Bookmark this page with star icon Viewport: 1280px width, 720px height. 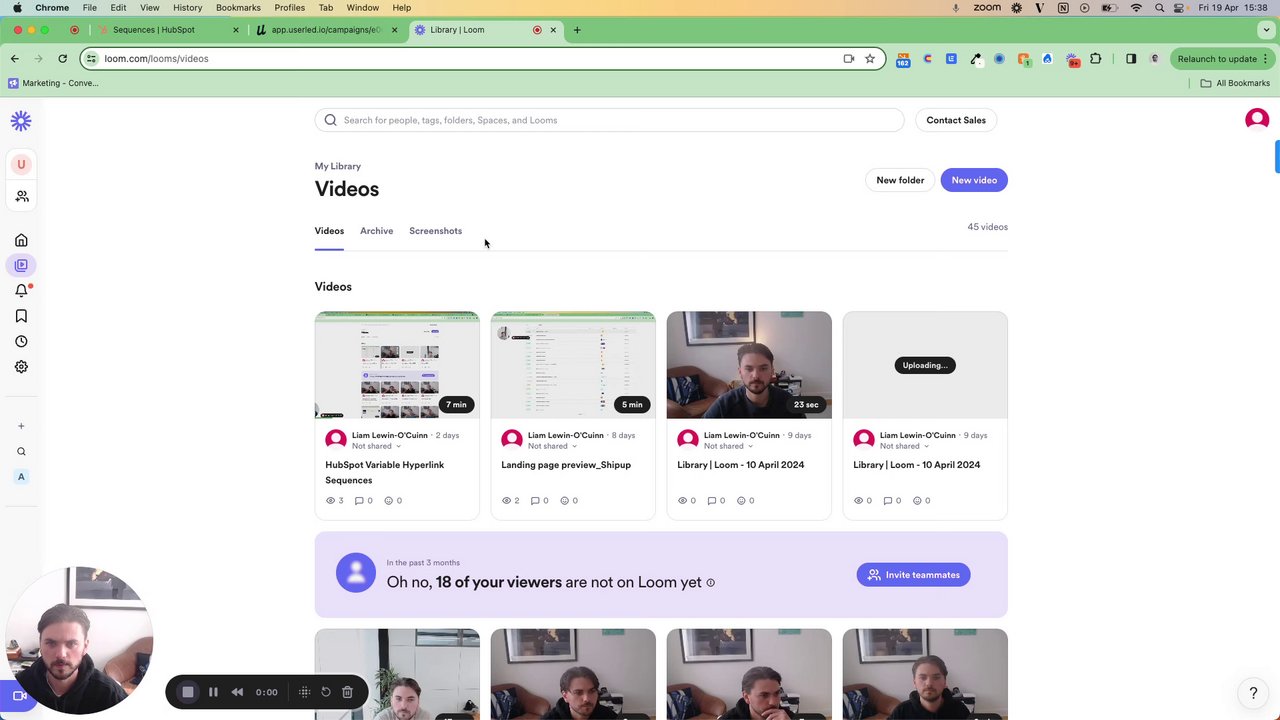870,59
